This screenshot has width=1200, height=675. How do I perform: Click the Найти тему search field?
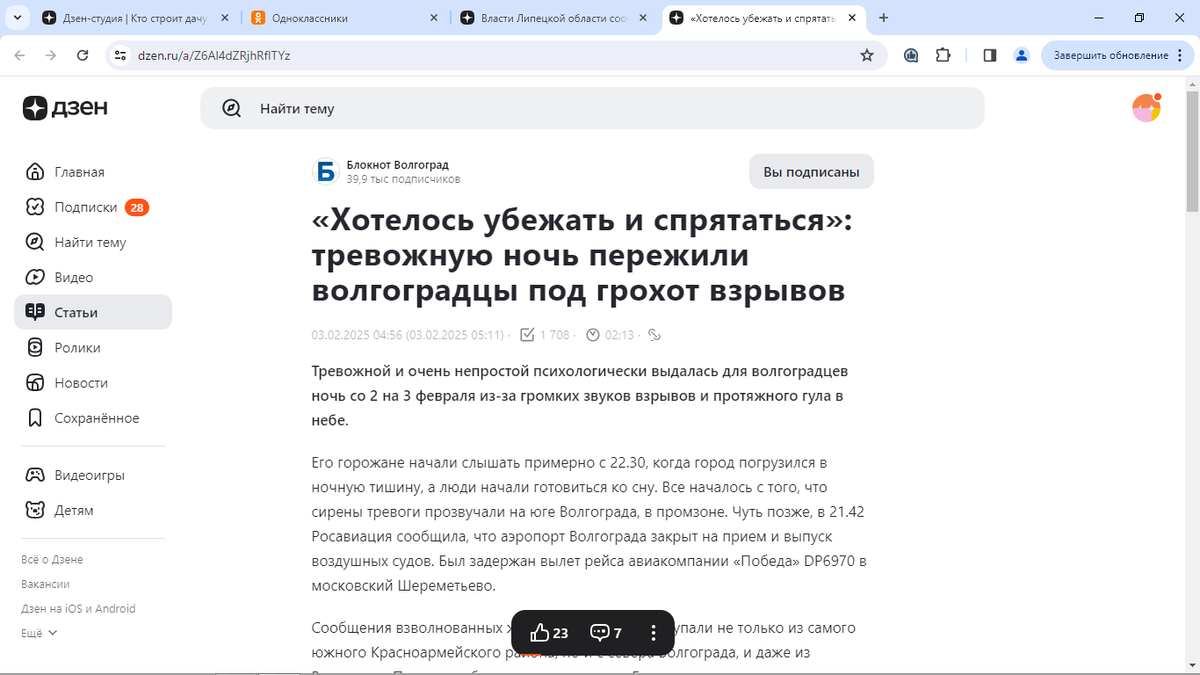click(x=592, y=108)
